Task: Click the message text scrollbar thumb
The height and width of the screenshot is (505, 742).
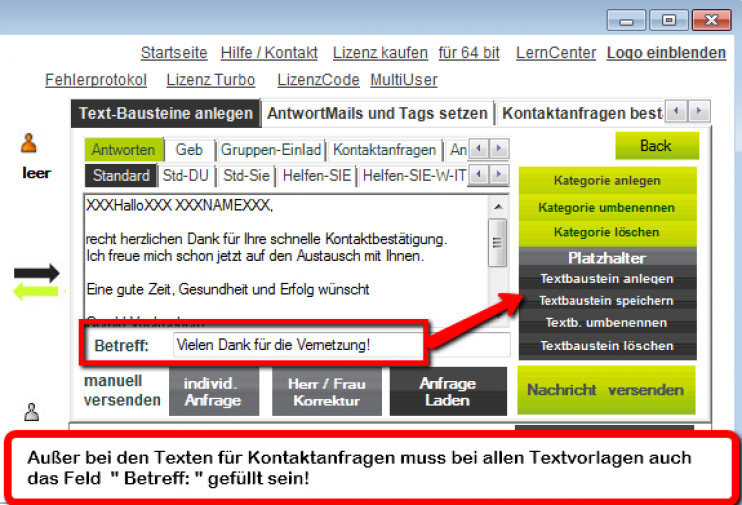Action: click(497, 242)
